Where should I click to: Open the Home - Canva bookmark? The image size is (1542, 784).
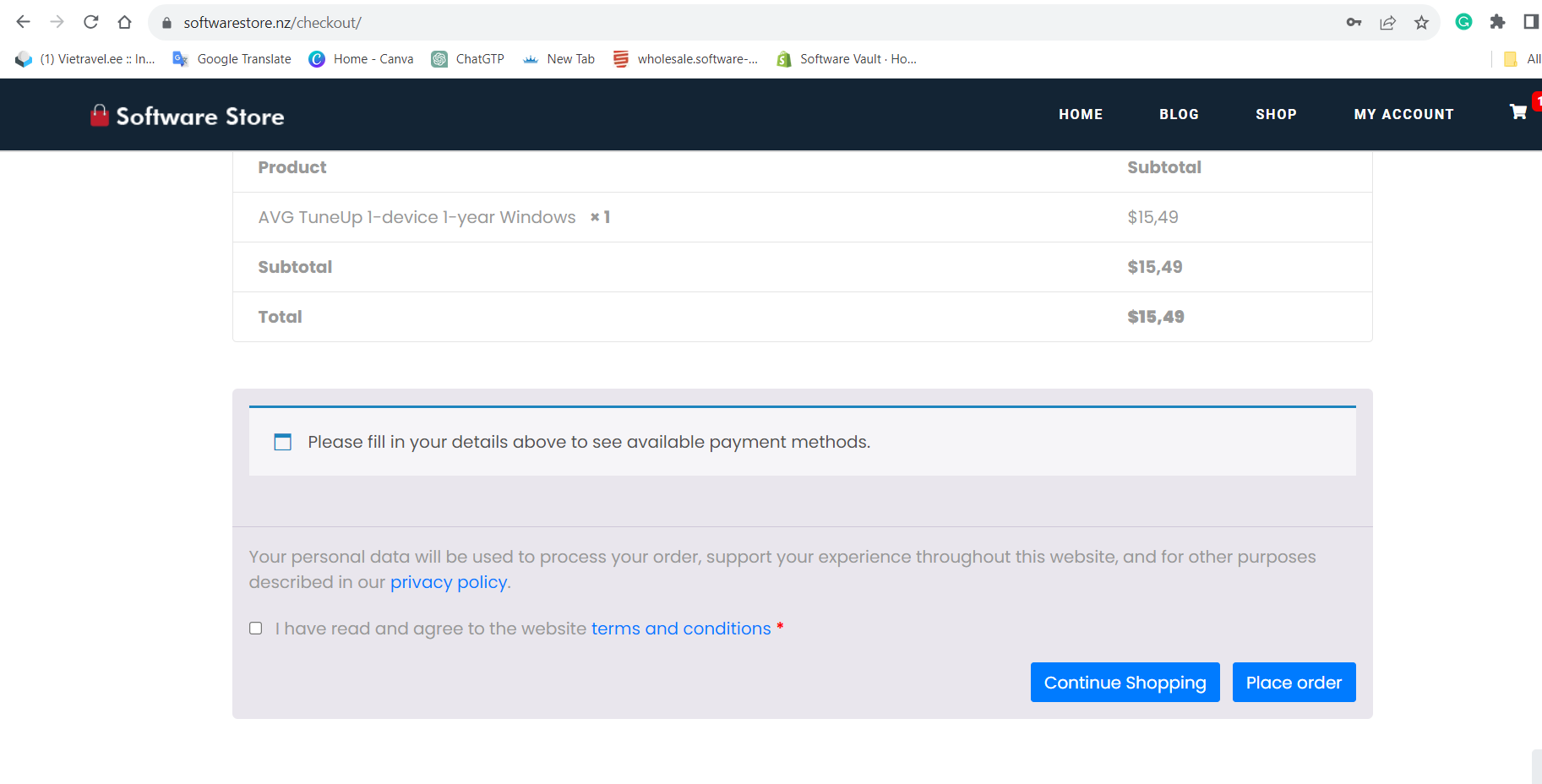pos(361,59)
